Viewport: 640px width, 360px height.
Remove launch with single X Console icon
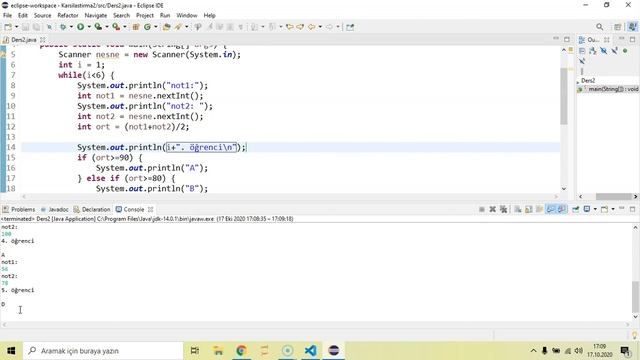click(493, 209)
